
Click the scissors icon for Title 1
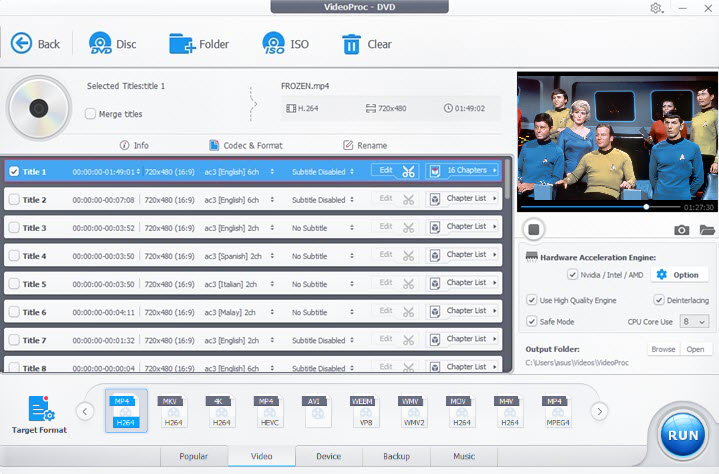(408, 171)
